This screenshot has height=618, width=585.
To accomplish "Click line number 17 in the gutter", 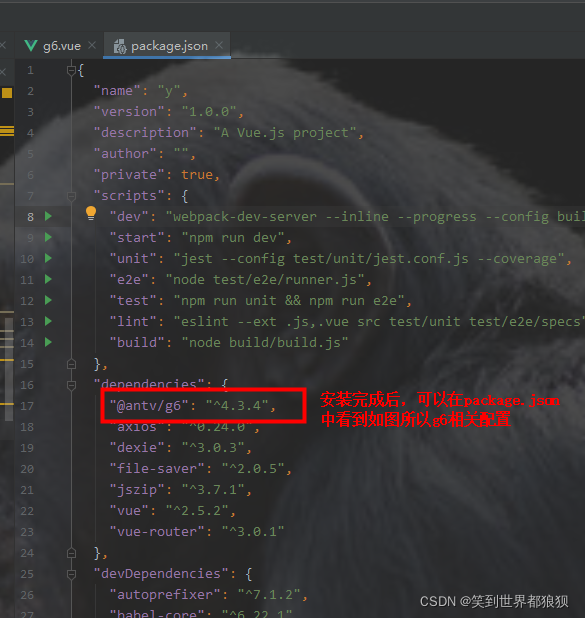I will point(27,406).
